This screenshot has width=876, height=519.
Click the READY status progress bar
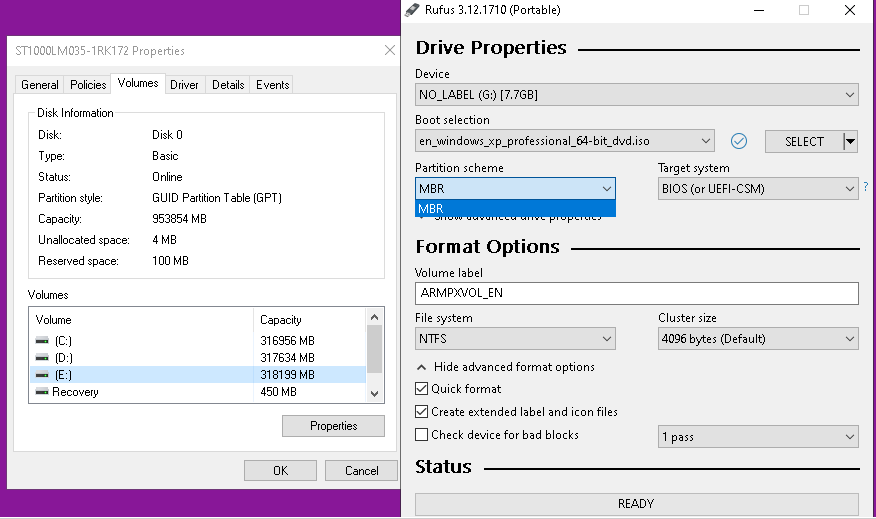tap(636, 503)
